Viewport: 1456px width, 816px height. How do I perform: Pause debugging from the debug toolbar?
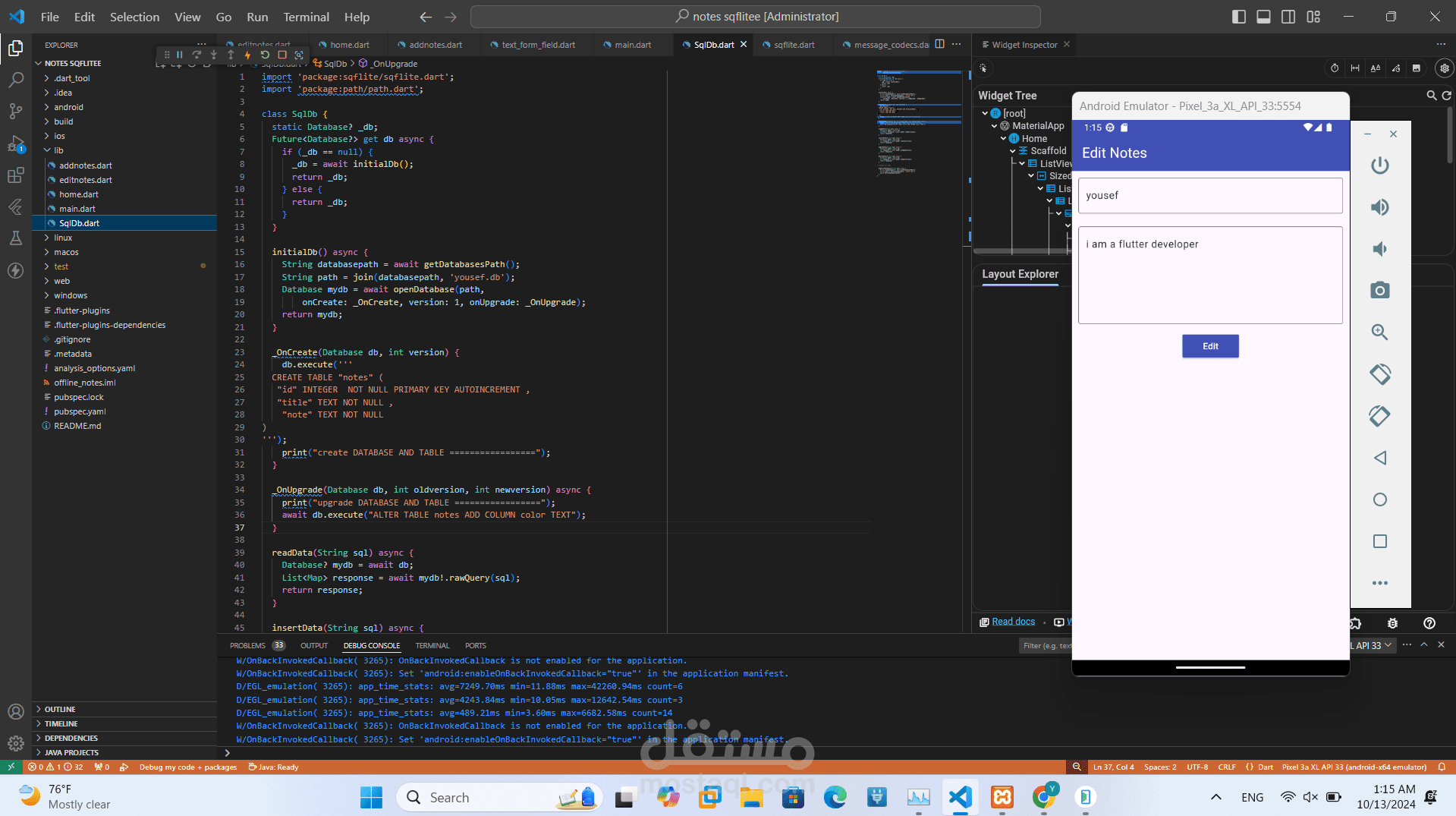(180, 55)
